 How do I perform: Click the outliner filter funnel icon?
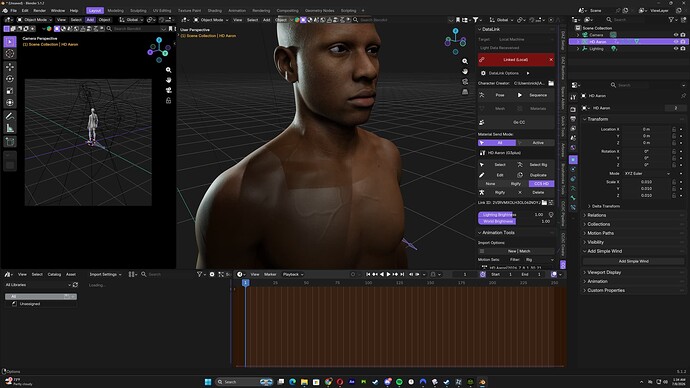coord(671,20)
